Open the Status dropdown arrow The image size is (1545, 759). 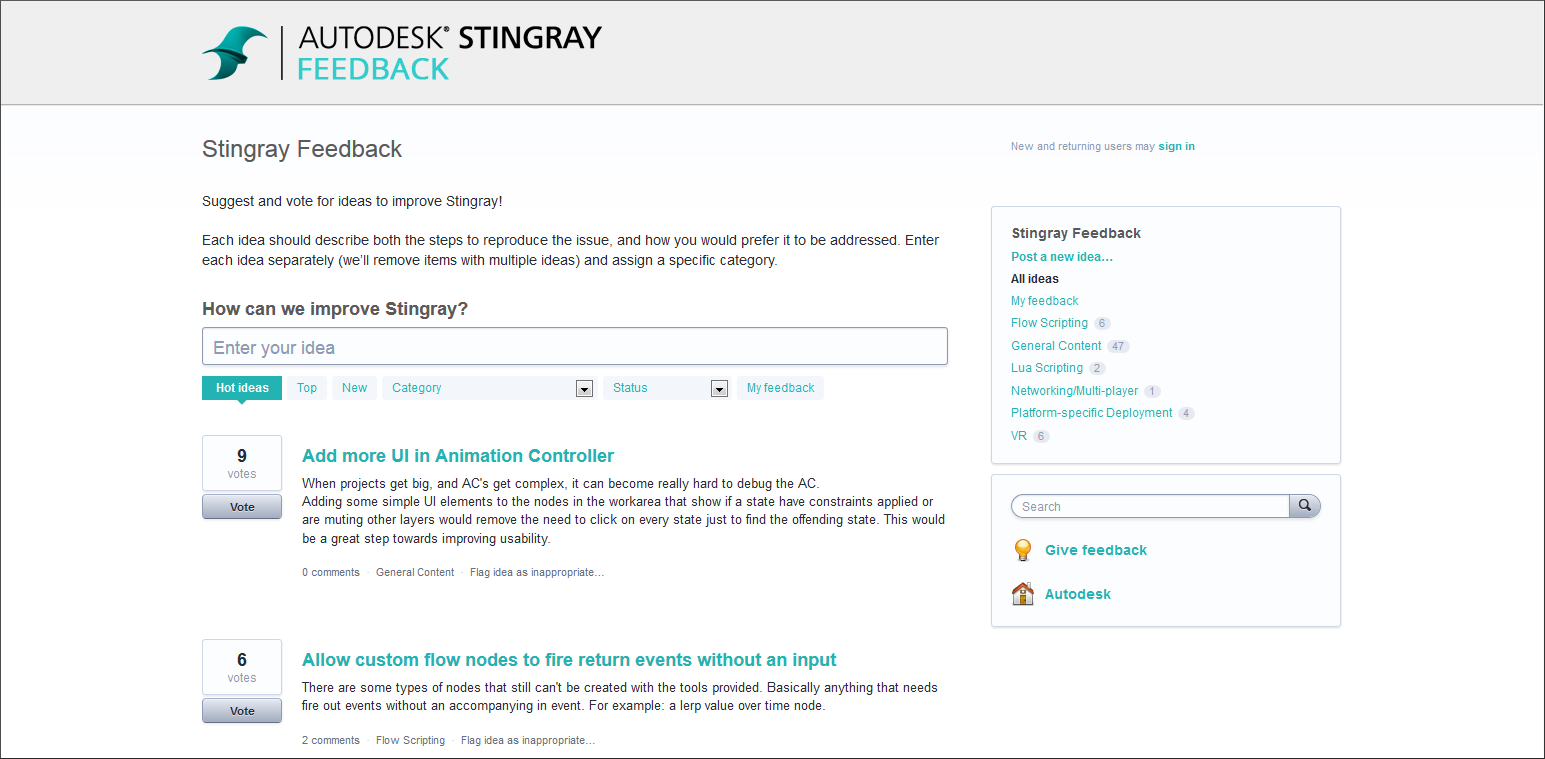[x=719, y=389]
